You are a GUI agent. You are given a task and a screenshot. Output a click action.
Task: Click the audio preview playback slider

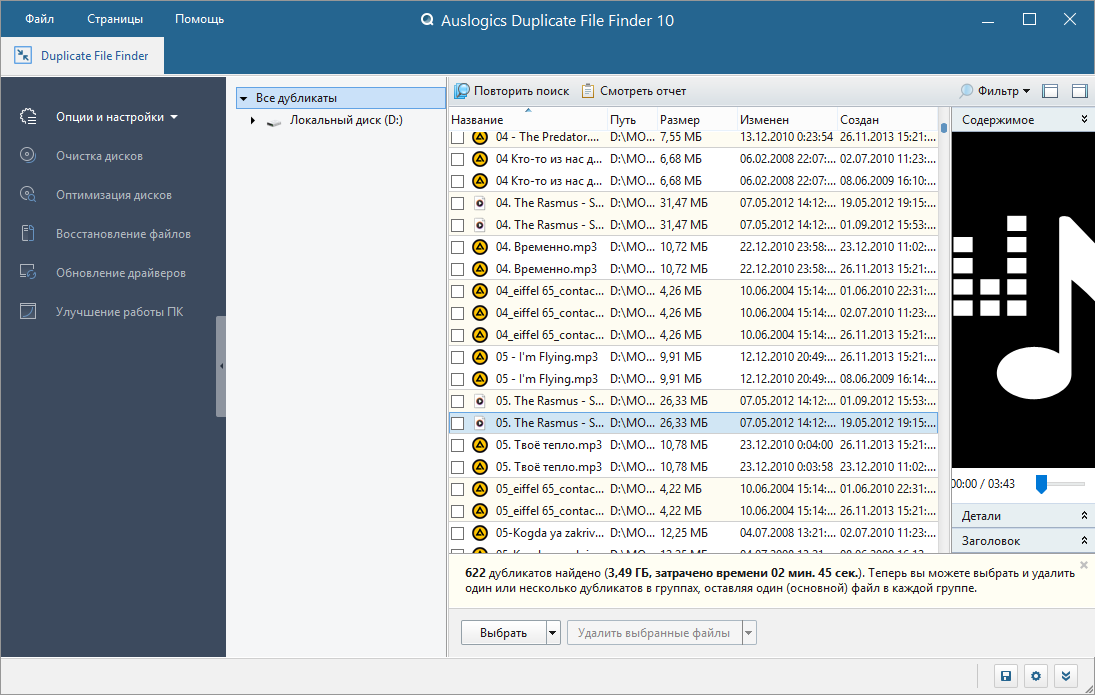pos(1060,483)
